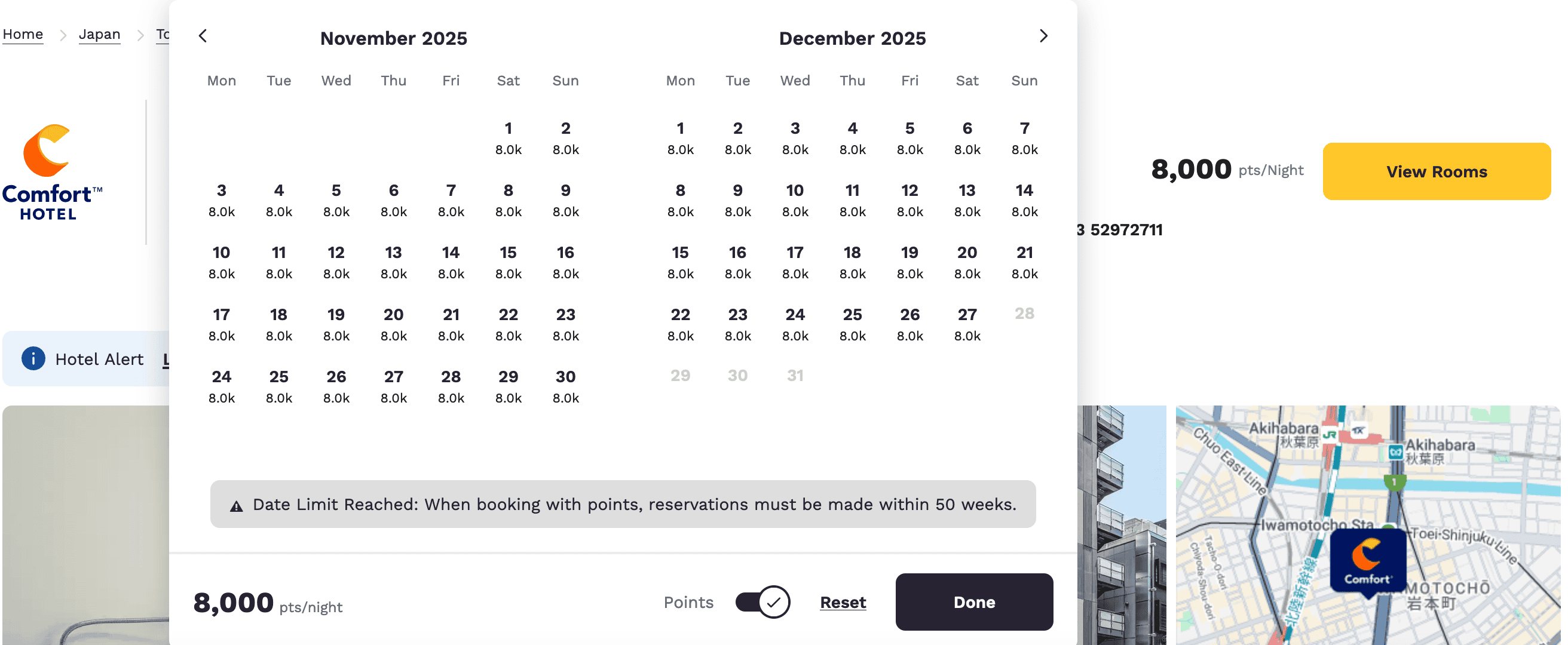Click the date limit warning triangle icon
1568x645 pixels.
click(x=236, y=506)
